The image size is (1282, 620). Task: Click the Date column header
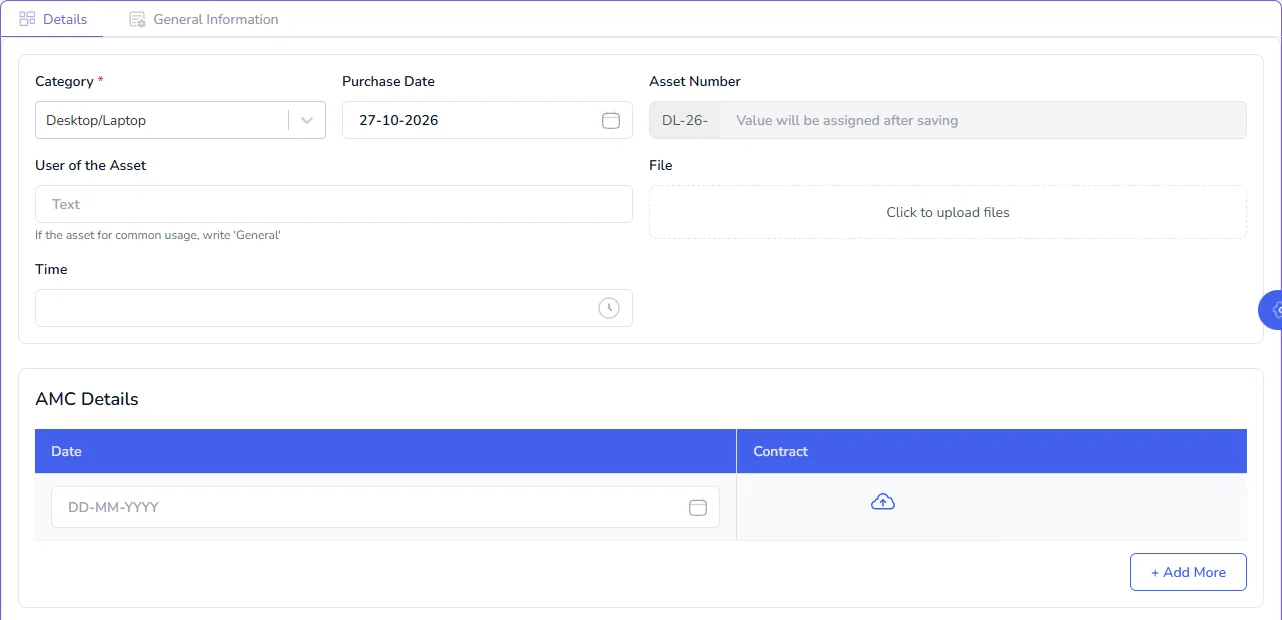tap(385, 451)
